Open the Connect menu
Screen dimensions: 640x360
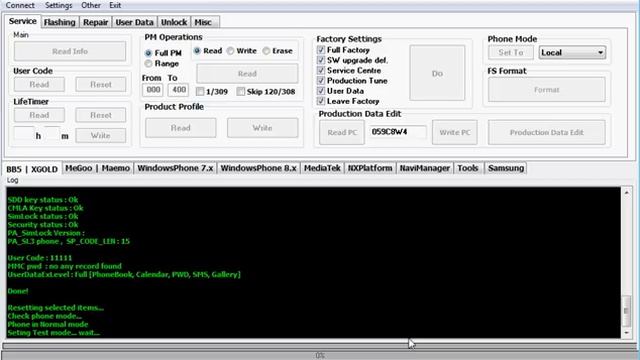tap(20, 5)
